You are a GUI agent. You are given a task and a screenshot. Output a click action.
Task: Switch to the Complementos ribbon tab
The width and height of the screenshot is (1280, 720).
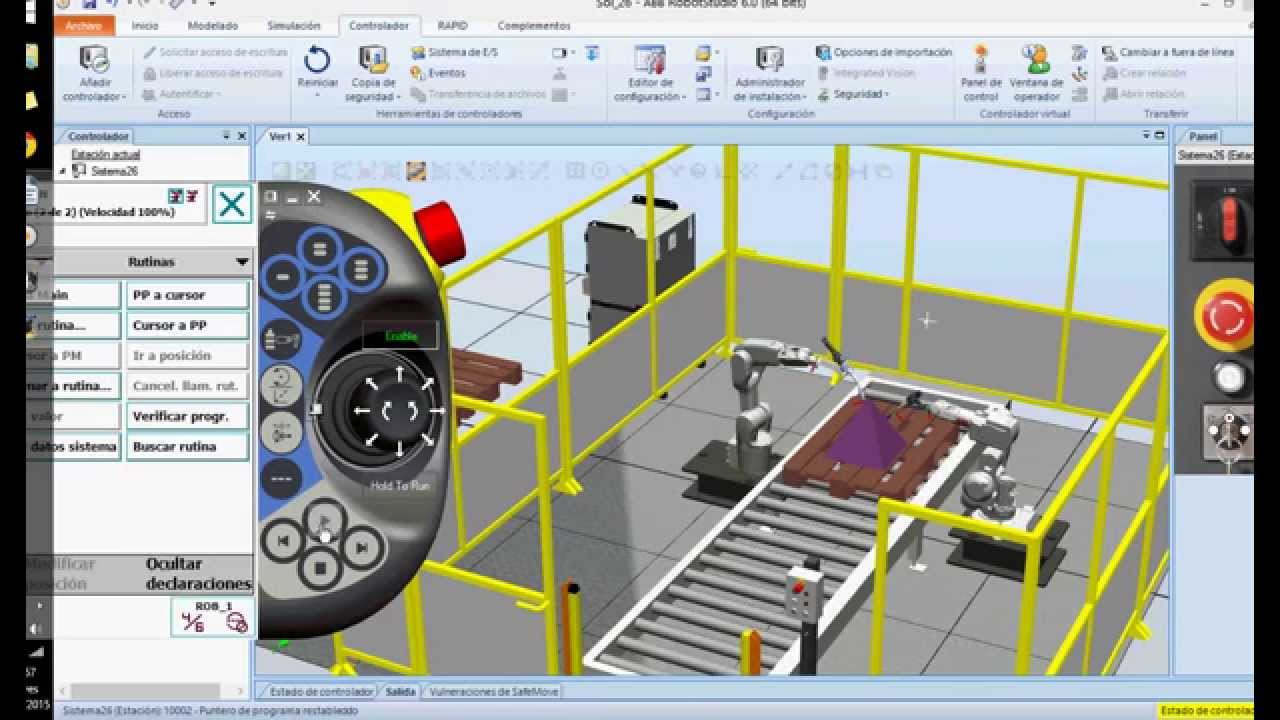click(x=534, y=26)
